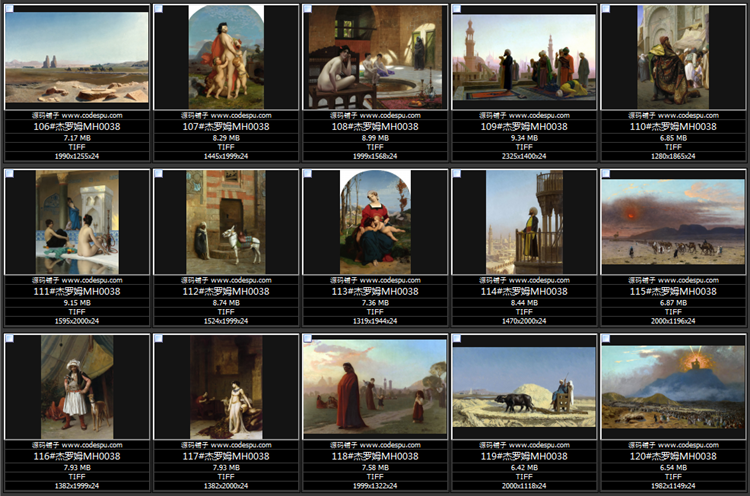Click the 7.58 MB size label
The height and width of the screenshot is (496, 750).
[375, 467]
